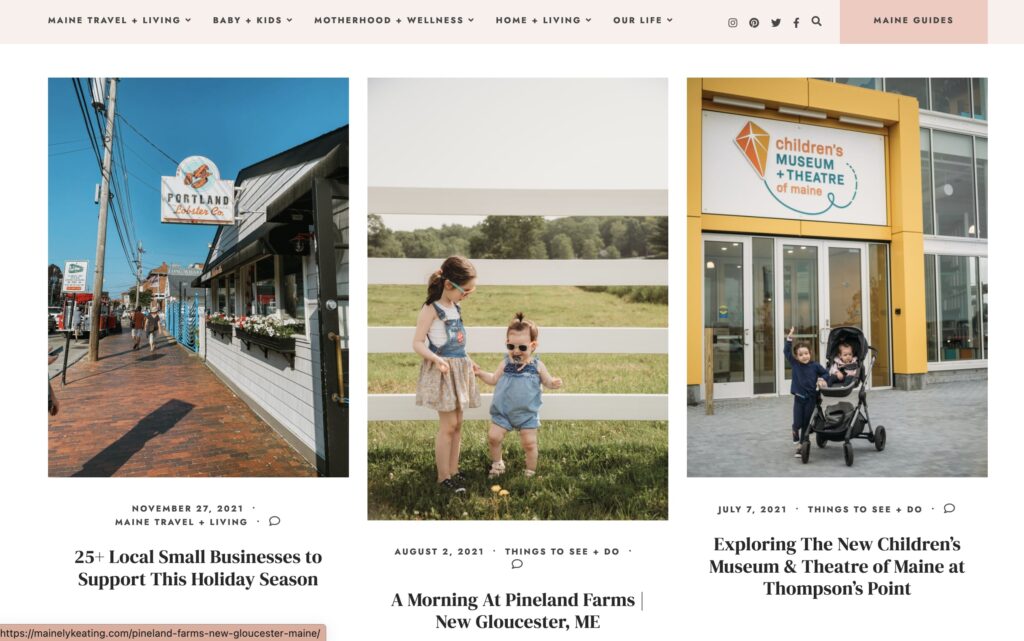Click the search magnifier icon
The width and height of the screenshot is (1024, 641).
(x=816, y=21)
